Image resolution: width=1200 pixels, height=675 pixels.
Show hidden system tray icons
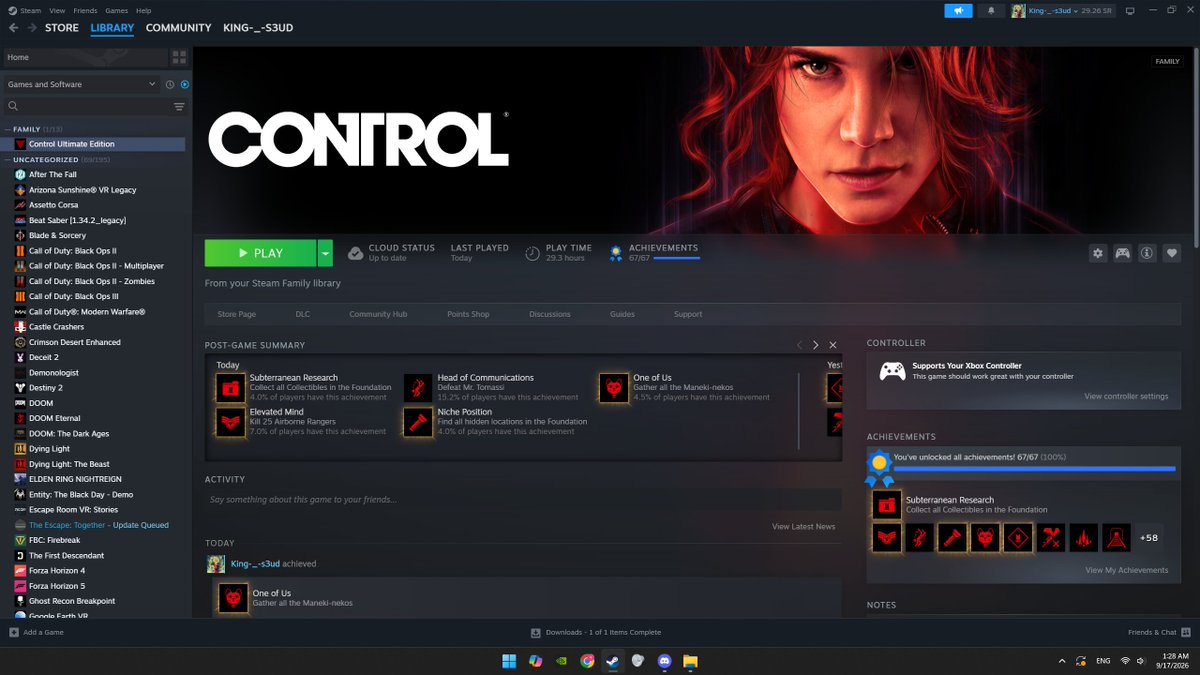tap(1062, 661)
